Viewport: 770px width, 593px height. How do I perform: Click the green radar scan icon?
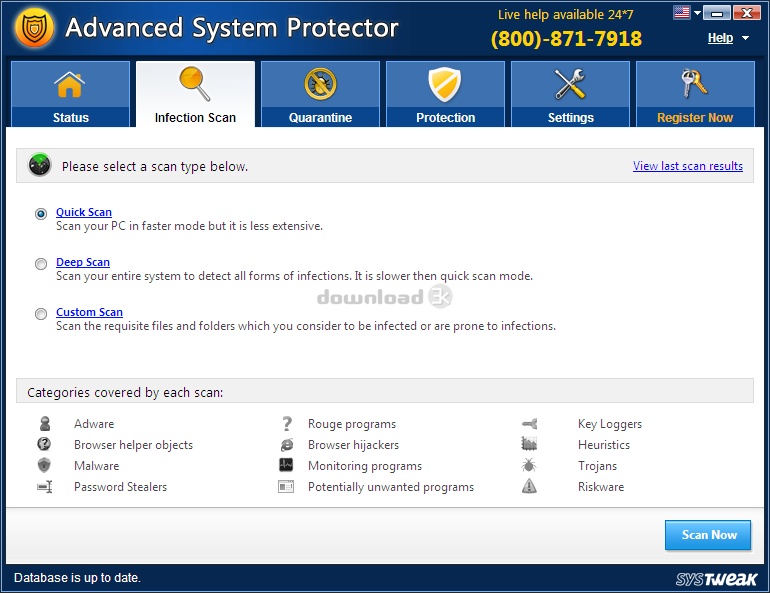click(40, 165)
